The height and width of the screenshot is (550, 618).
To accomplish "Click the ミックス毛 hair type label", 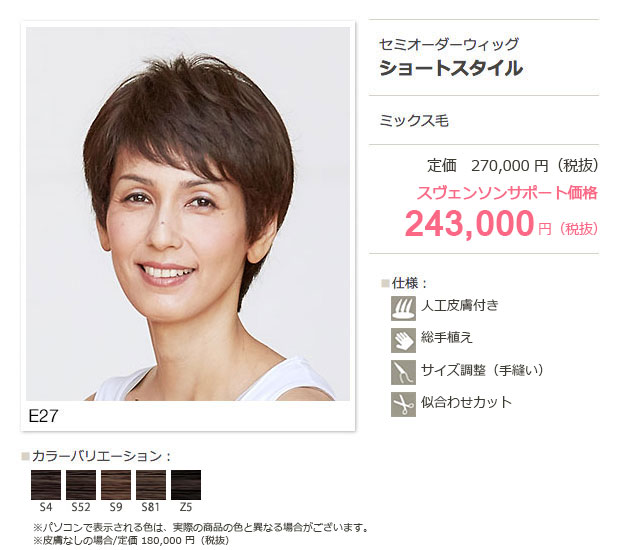I will [x=414, y=121].
